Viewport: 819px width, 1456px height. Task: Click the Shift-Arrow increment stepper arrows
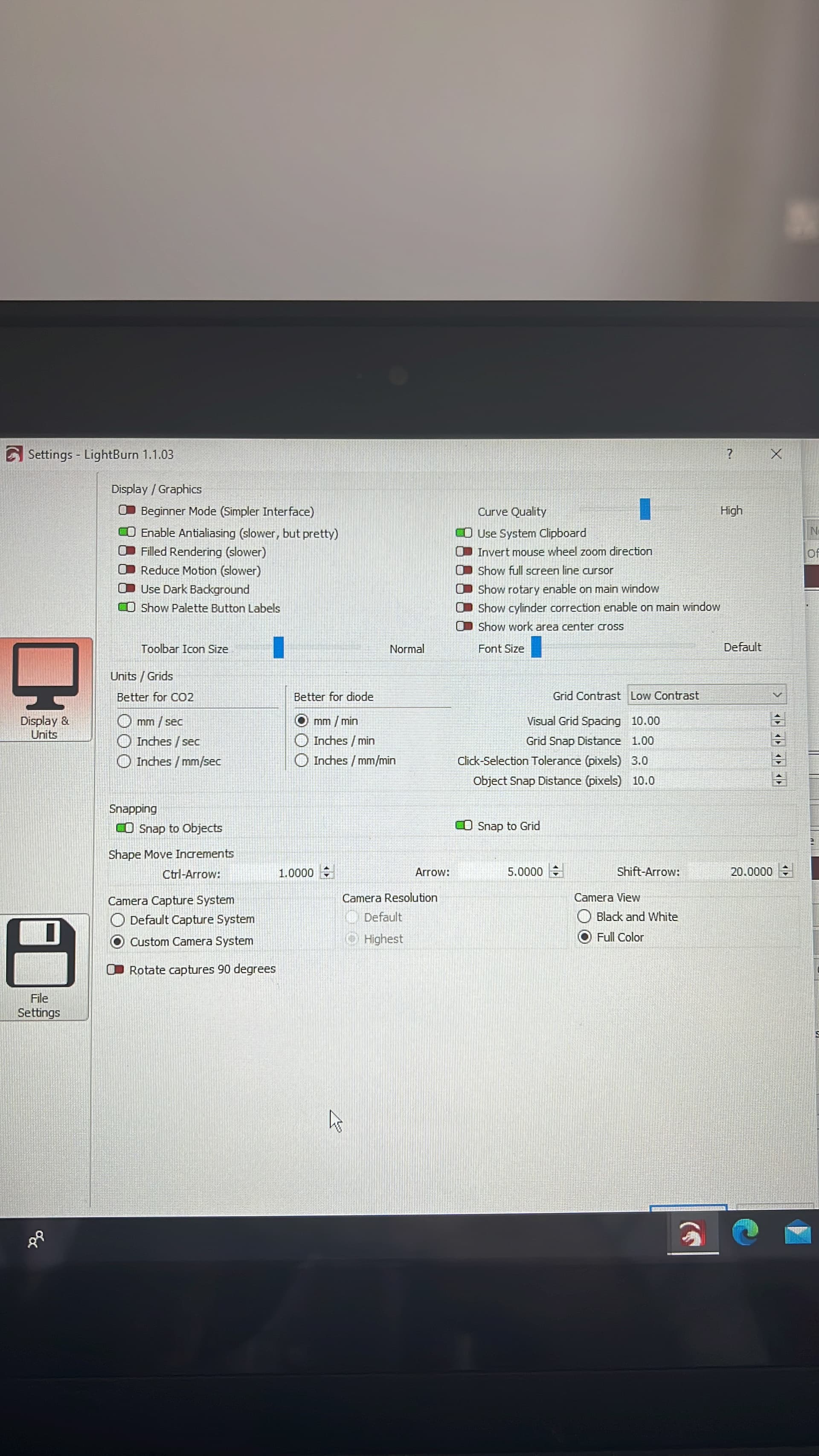pyautogui.click(x=786, y=870)
